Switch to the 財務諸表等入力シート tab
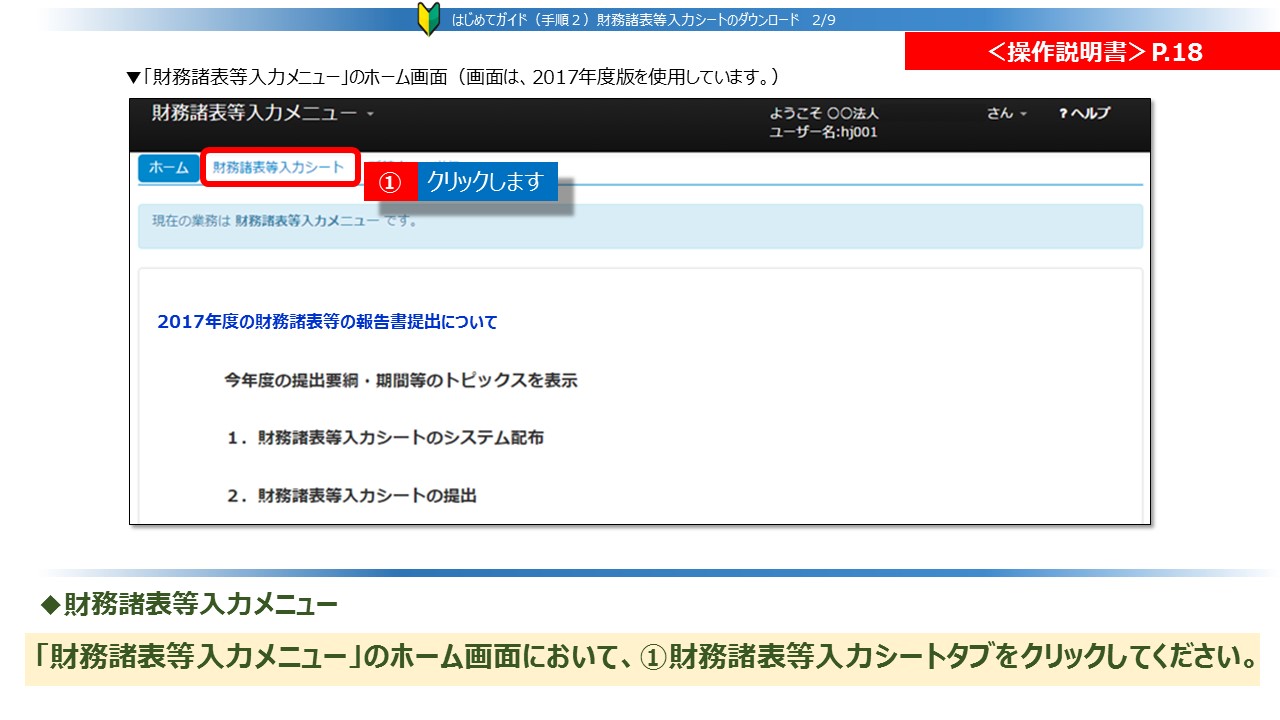Viewport: 1280px width, 720px height. tap(278, 168)
